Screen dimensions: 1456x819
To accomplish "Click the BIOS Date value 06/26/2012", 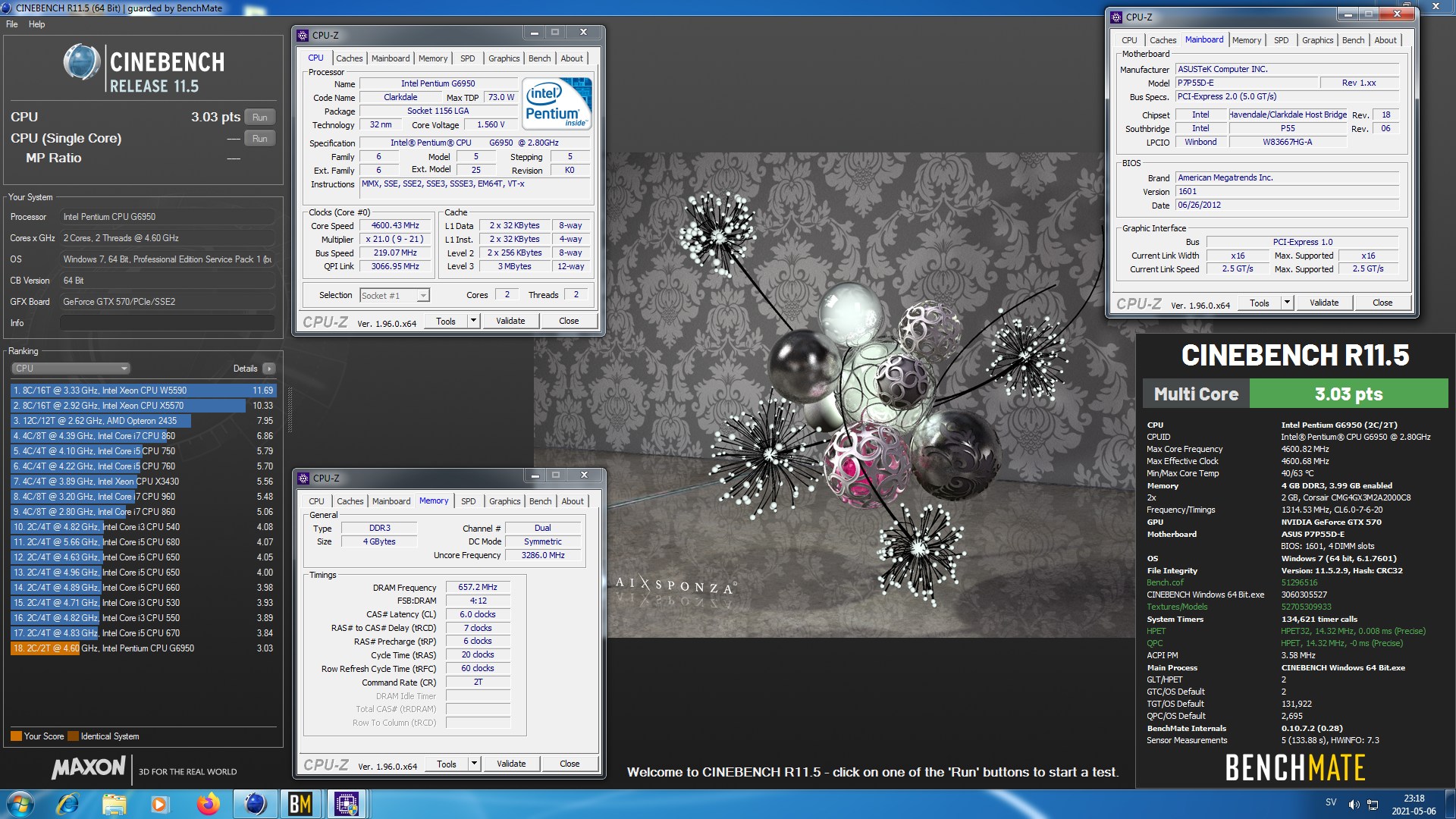I will (1287, 206).
